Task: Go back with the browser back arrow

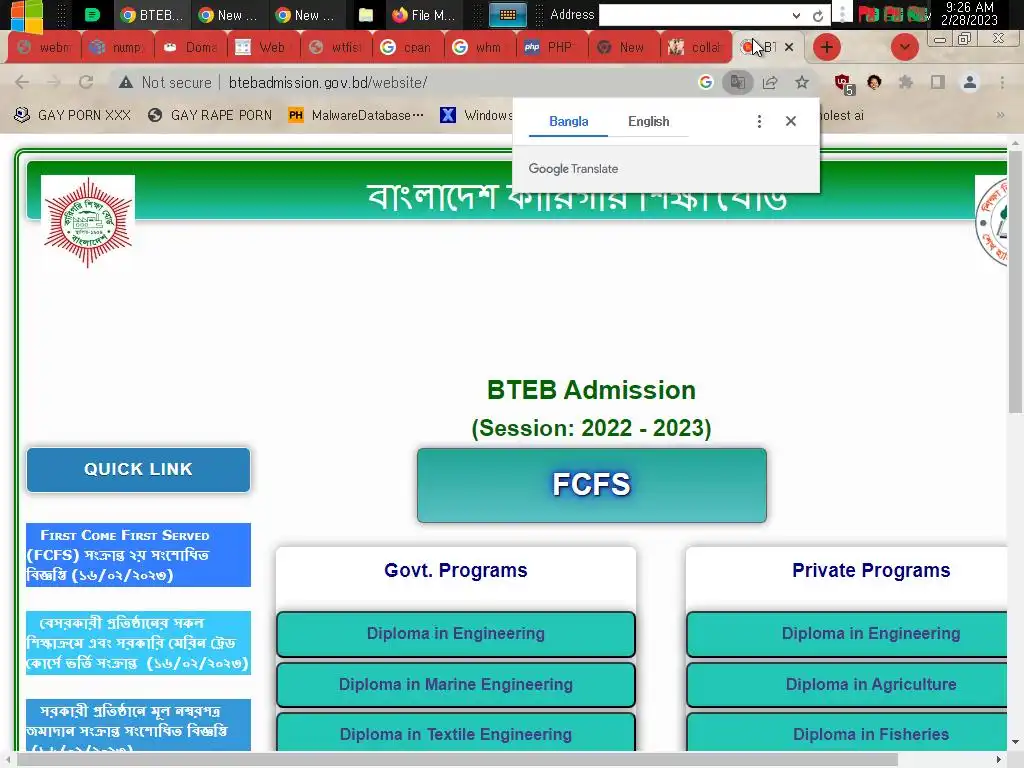Action: (x=22, y=82)
